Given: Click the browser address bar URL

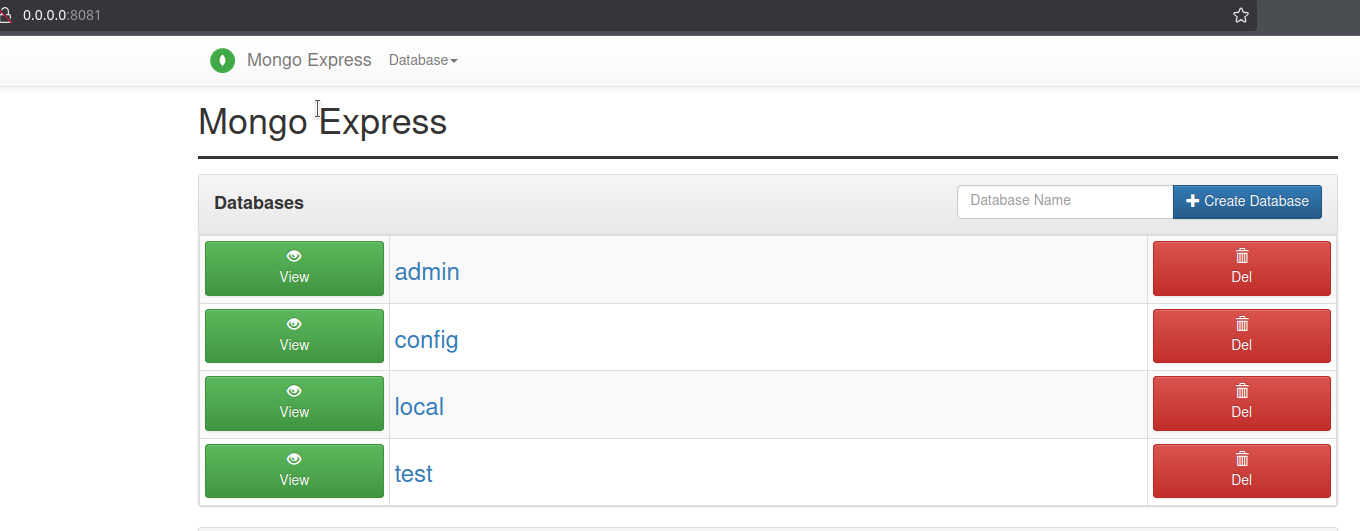Looking at the screenshot, I should click(62, 16).
